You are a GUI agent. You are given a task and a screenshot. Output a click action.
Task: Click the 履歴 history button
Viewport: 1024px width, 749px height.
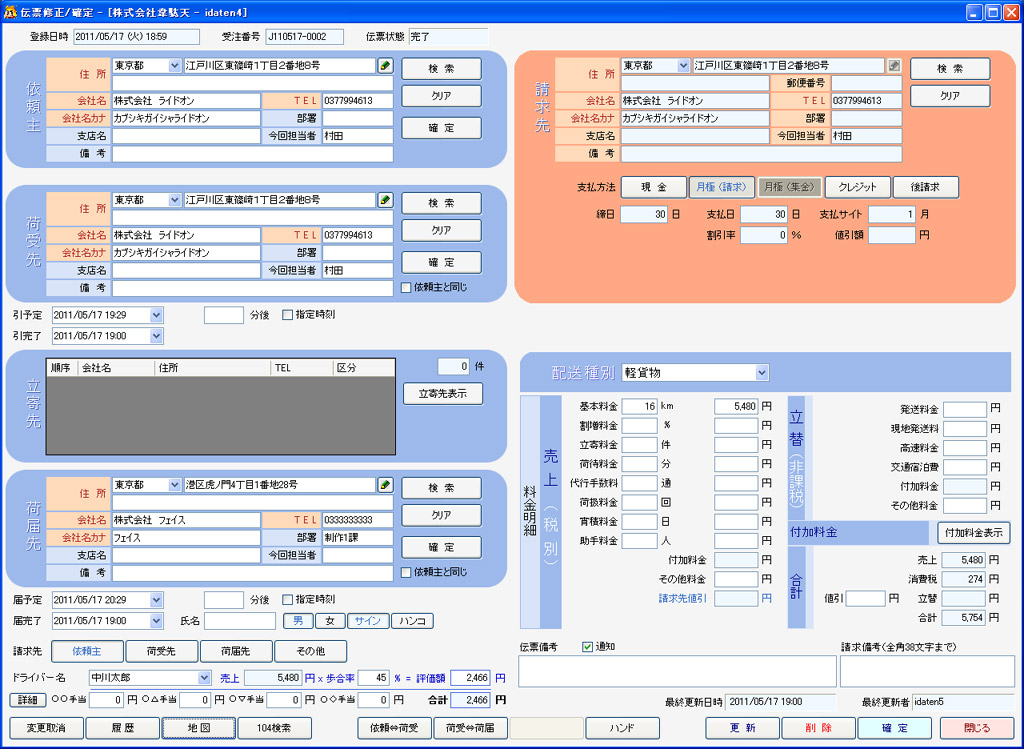[x=123, y=728]
